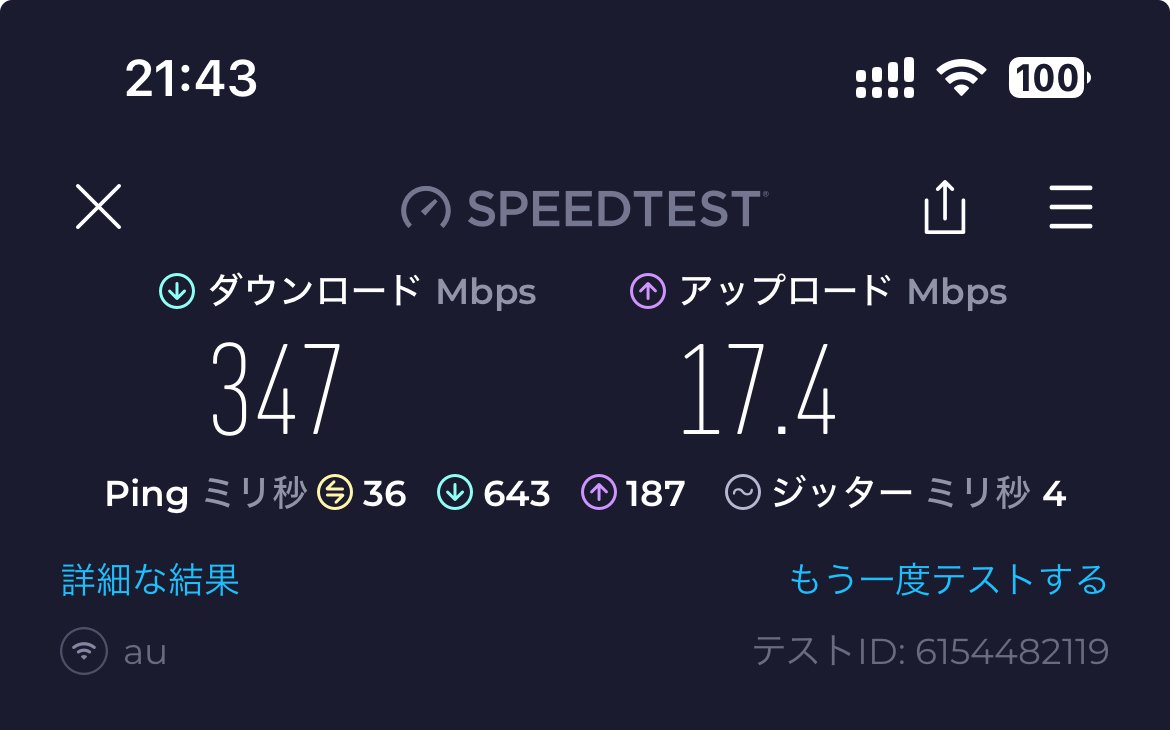Click the jitter wave icon beside ジッター
Screen dimensions: 1170x730
coord(742,492)
